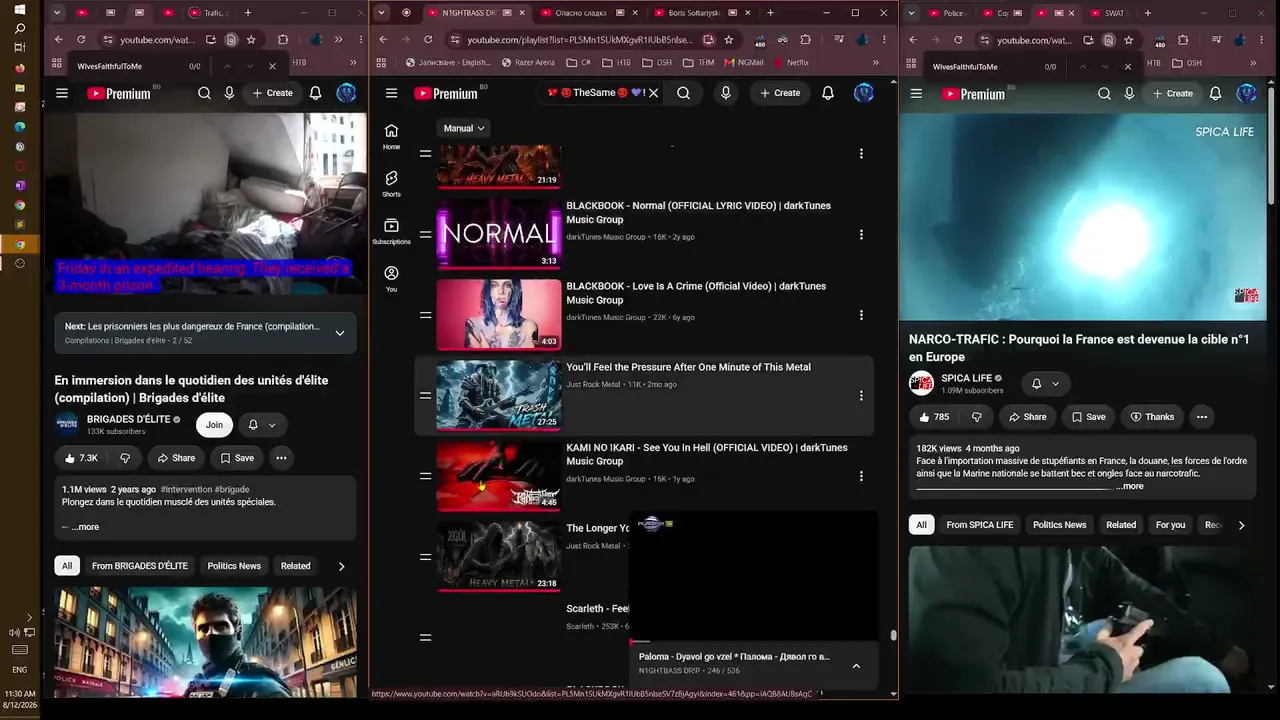Select the Related chip in left window
The image size is (1280, 720).
[x=295, y=566]
